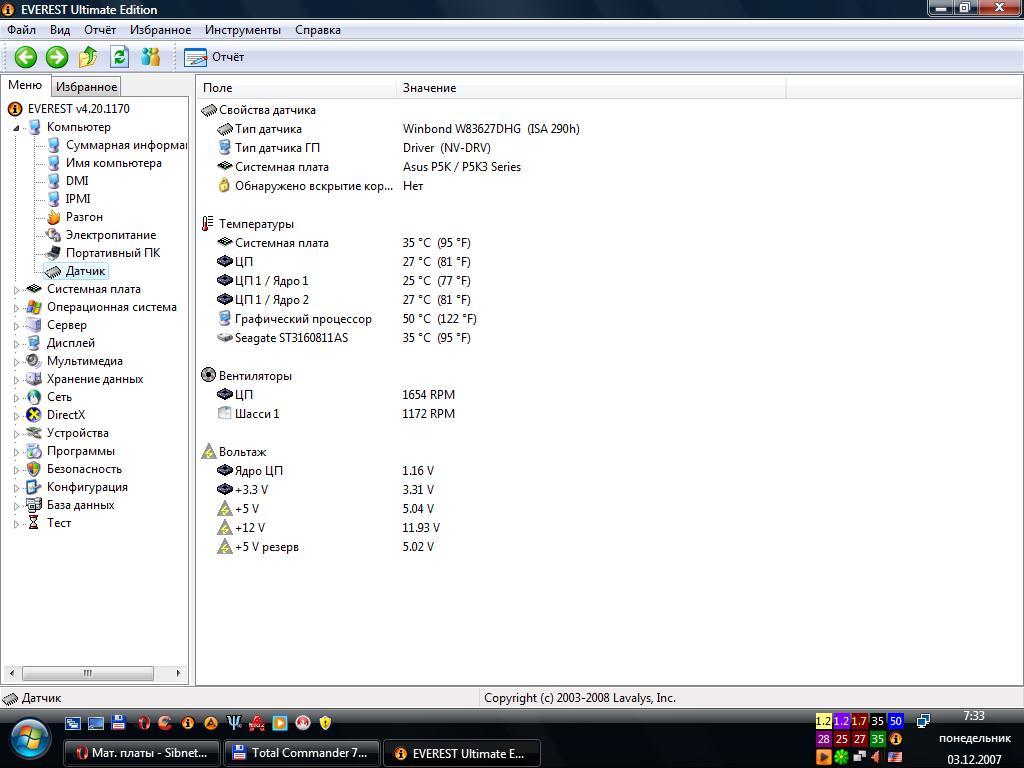Switch to Total Commander taskbar button
This screenshot has width=1024, height=768.
pos(301,753)
